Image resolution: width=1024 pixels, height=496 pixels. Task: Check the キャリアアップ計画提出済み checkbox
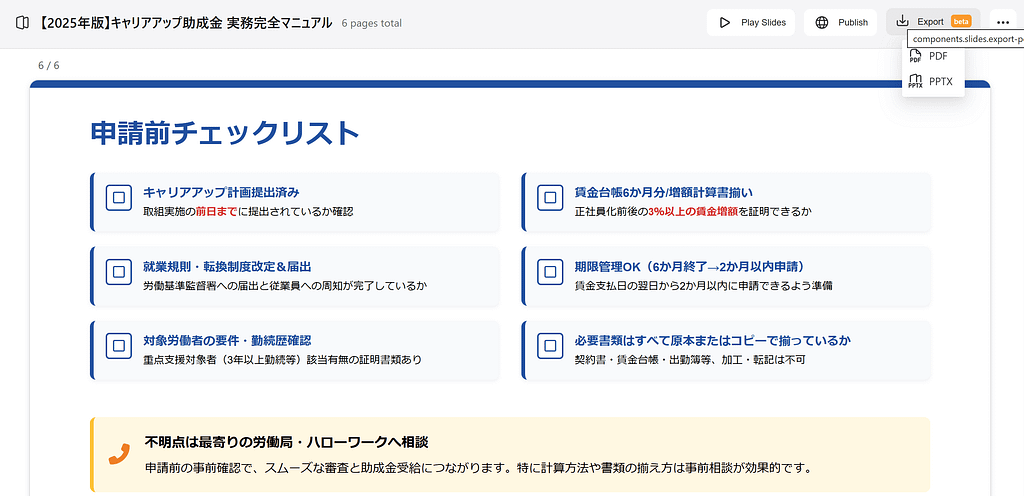pos(119,198)
